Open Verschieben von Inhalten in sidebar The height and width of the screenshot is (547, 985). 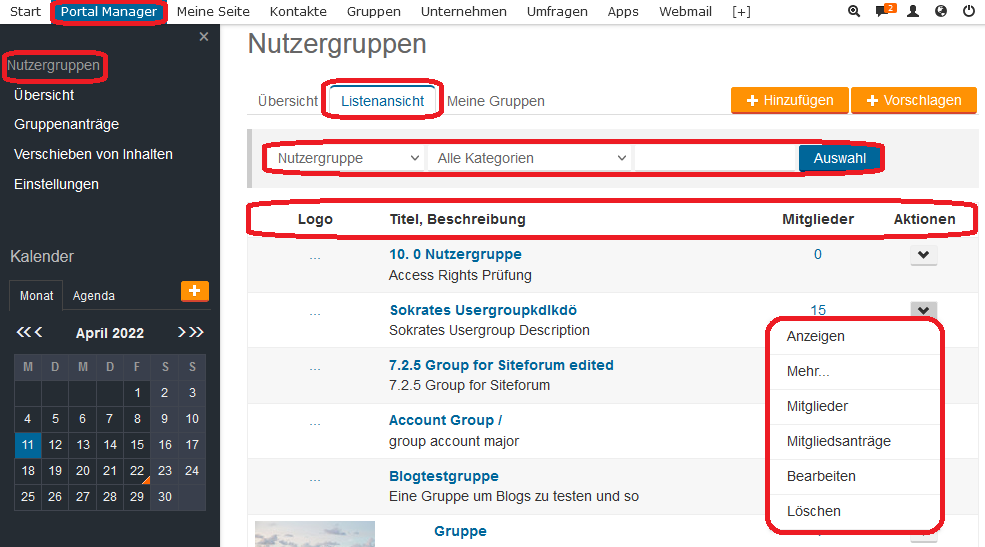[x=93, y=154]
